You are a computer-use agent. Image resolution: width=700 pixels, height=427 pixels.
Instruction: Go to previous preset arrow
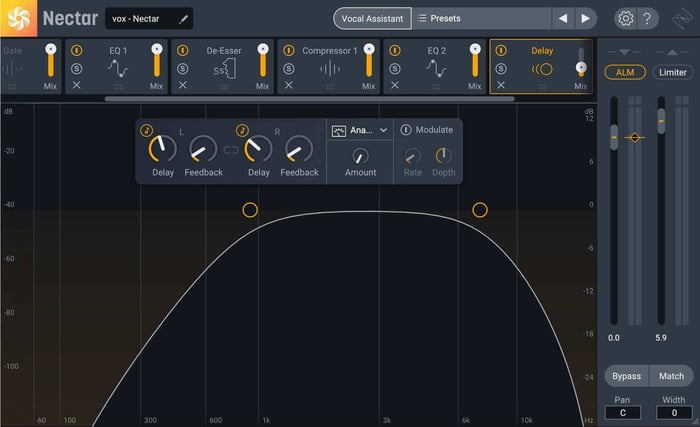562,18
